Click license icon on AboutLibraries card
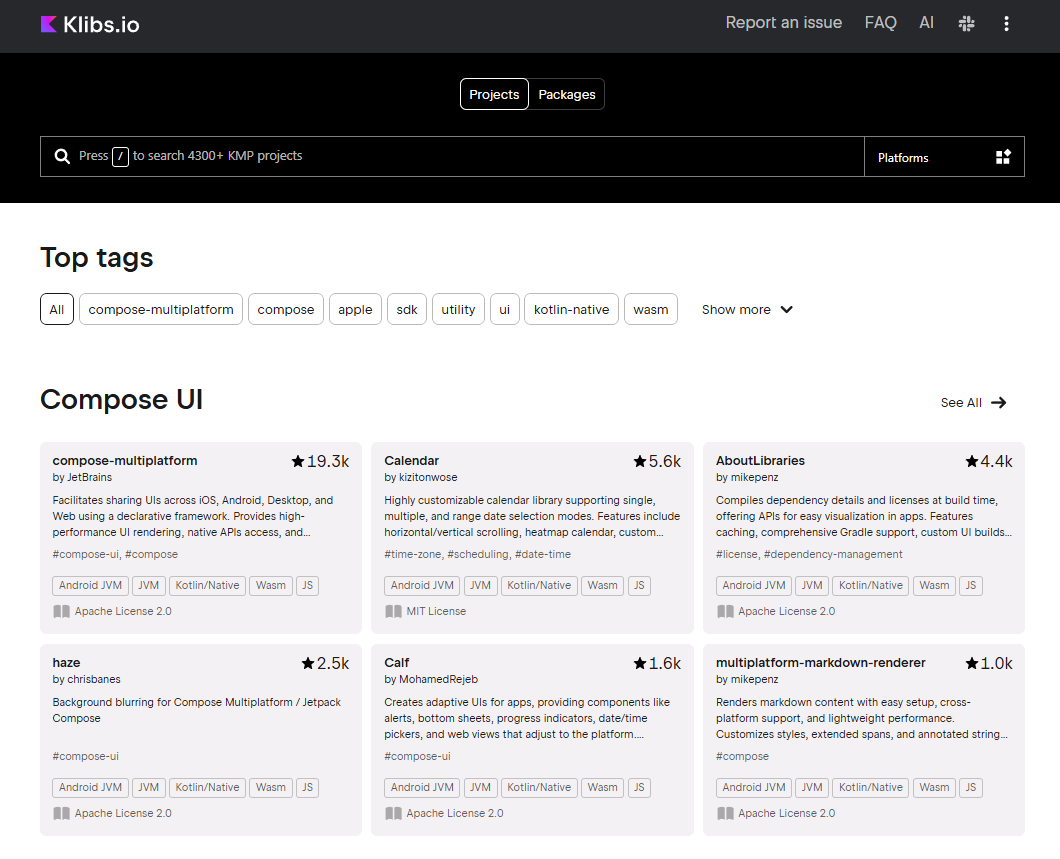The height and width of the screenshot is (859, 1060). [725, 612]
